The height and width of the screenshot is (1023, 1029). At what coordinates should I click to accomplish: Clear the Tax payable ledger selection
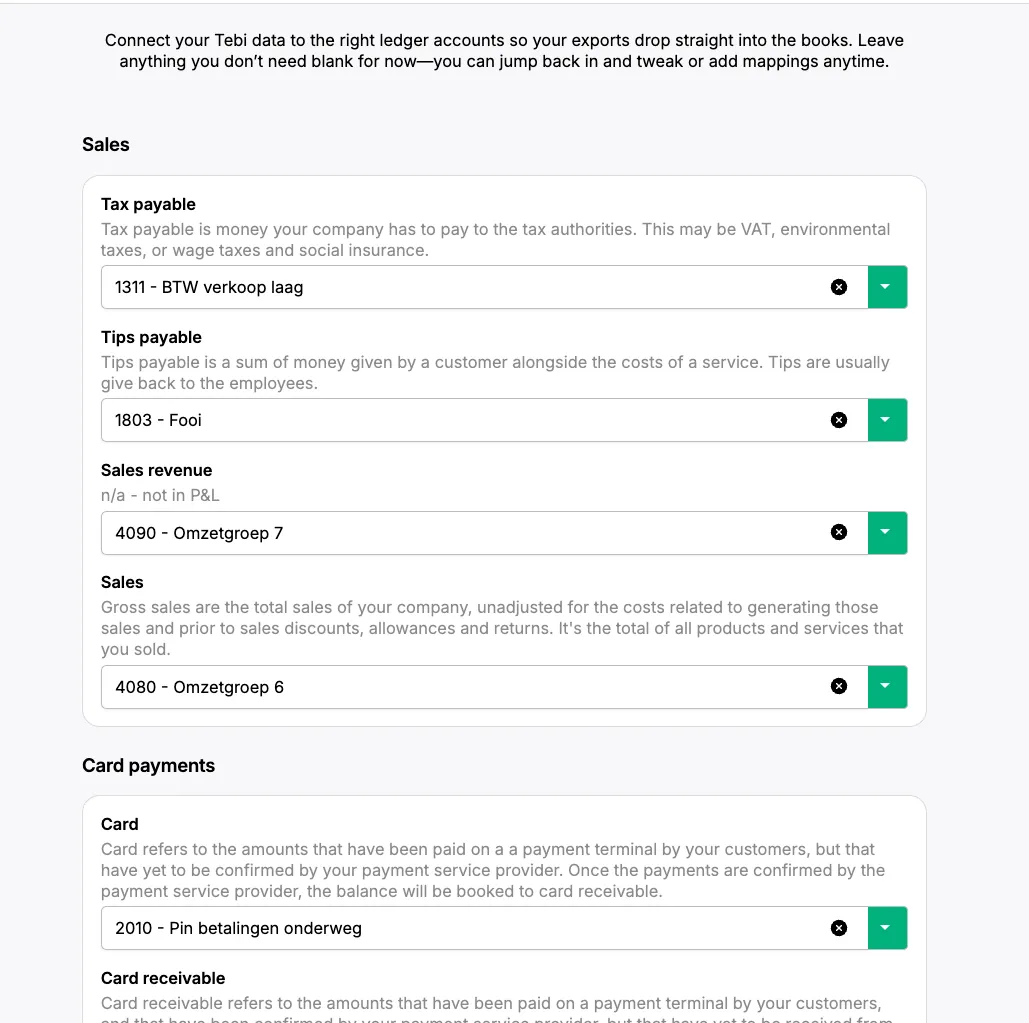tap(839, 287)
